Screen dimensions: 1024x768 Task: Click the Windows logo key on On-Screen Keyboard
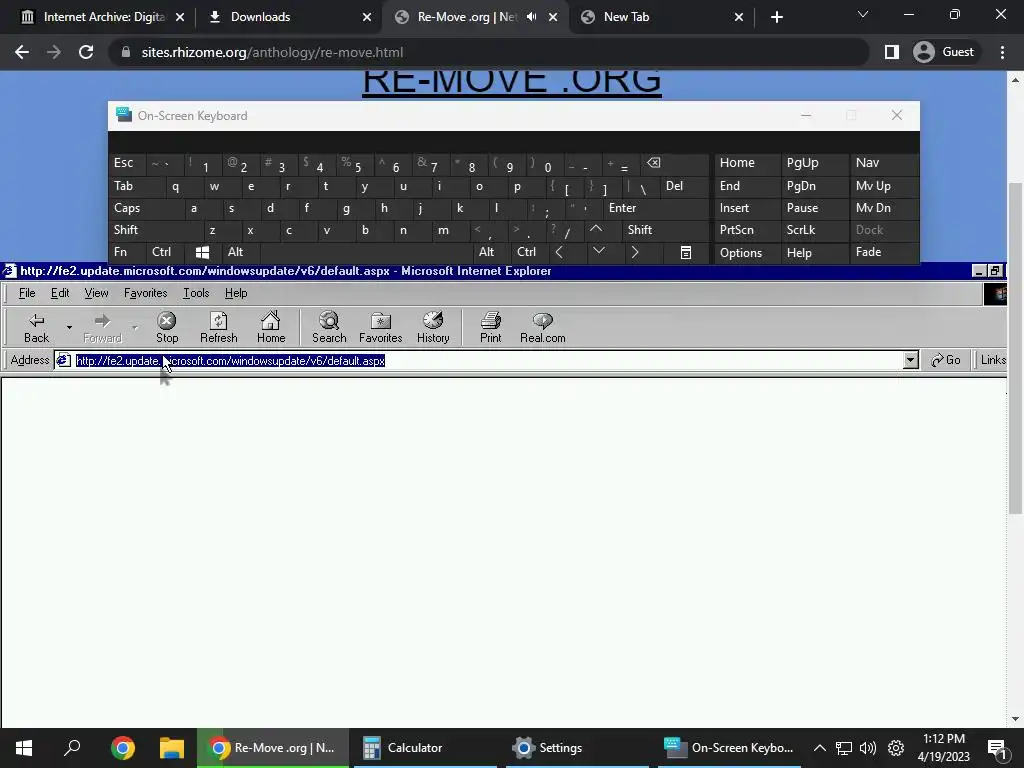[202, 252]
